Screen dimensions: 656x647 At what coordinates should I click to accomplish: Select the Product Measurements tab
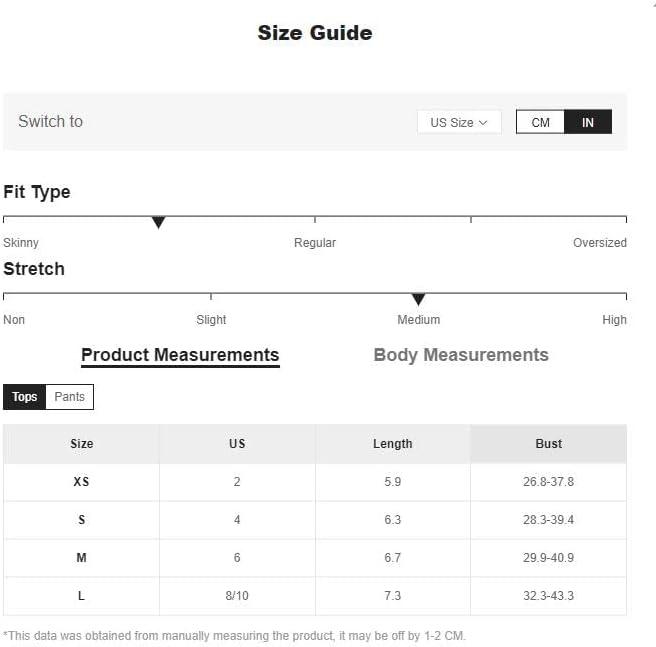pos(180,356)
